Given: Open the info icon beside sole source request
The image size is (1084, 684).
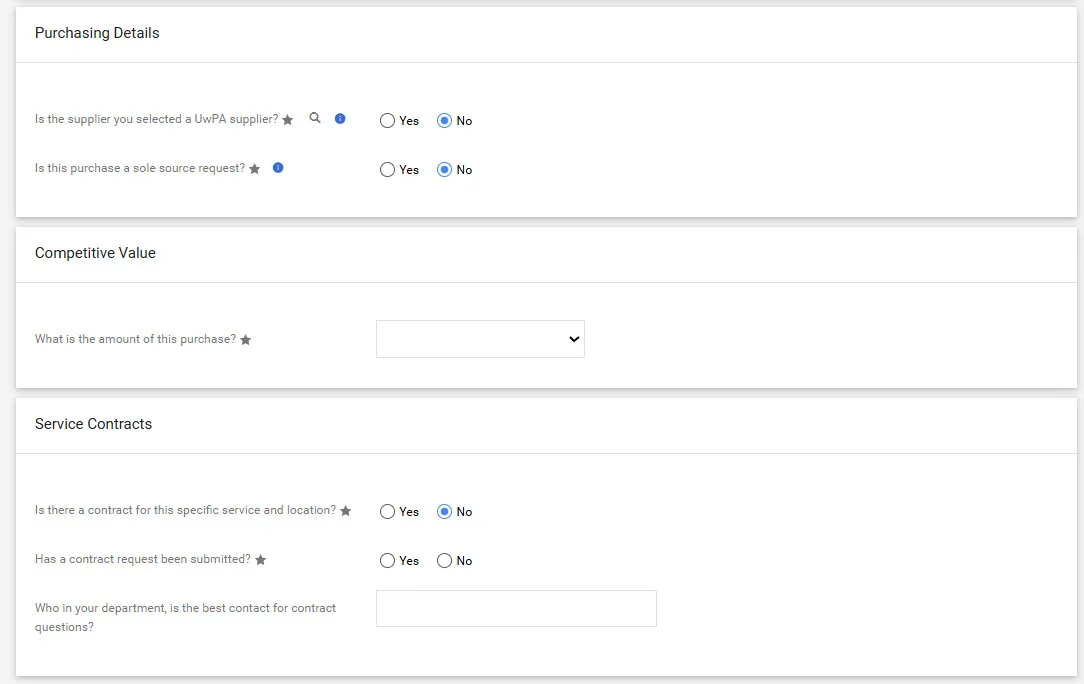Looking at the screenshot, I should pos(278,167).
